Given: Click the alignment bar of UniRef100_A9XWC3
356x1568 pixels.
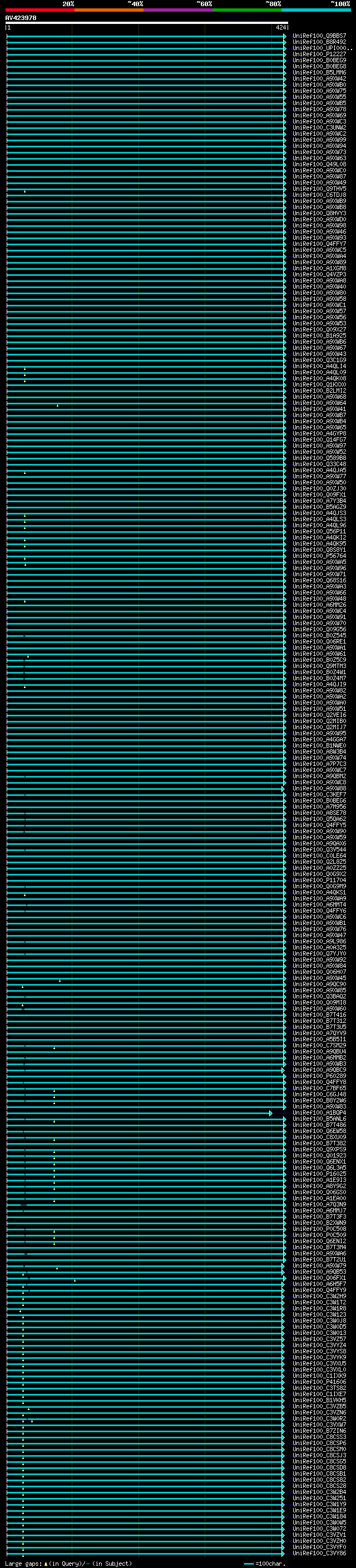Looking at the screenshot, I should (x=146, y=122).
